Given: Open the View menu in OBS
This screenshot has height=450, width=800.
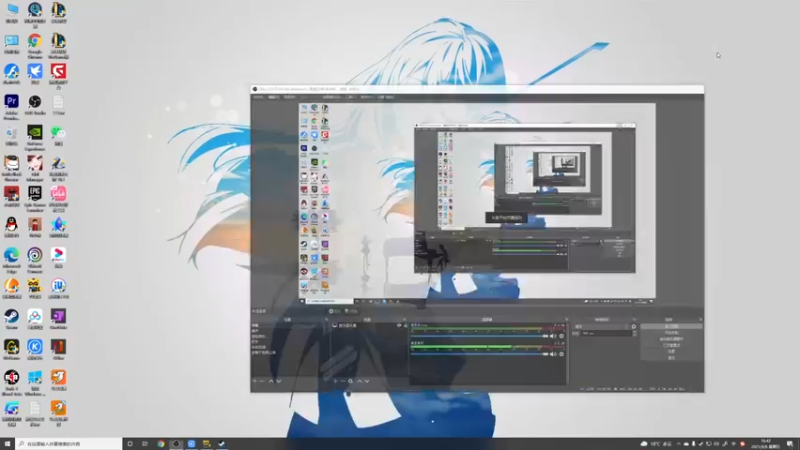Looking at the screenshot, I should [x=289, y=97].
